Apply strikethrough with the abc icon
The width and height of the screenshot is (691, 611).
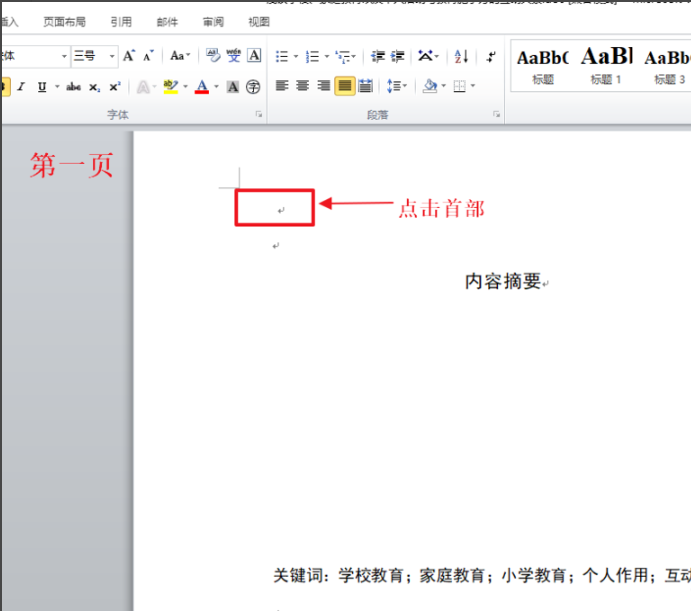tap(73, 87)
